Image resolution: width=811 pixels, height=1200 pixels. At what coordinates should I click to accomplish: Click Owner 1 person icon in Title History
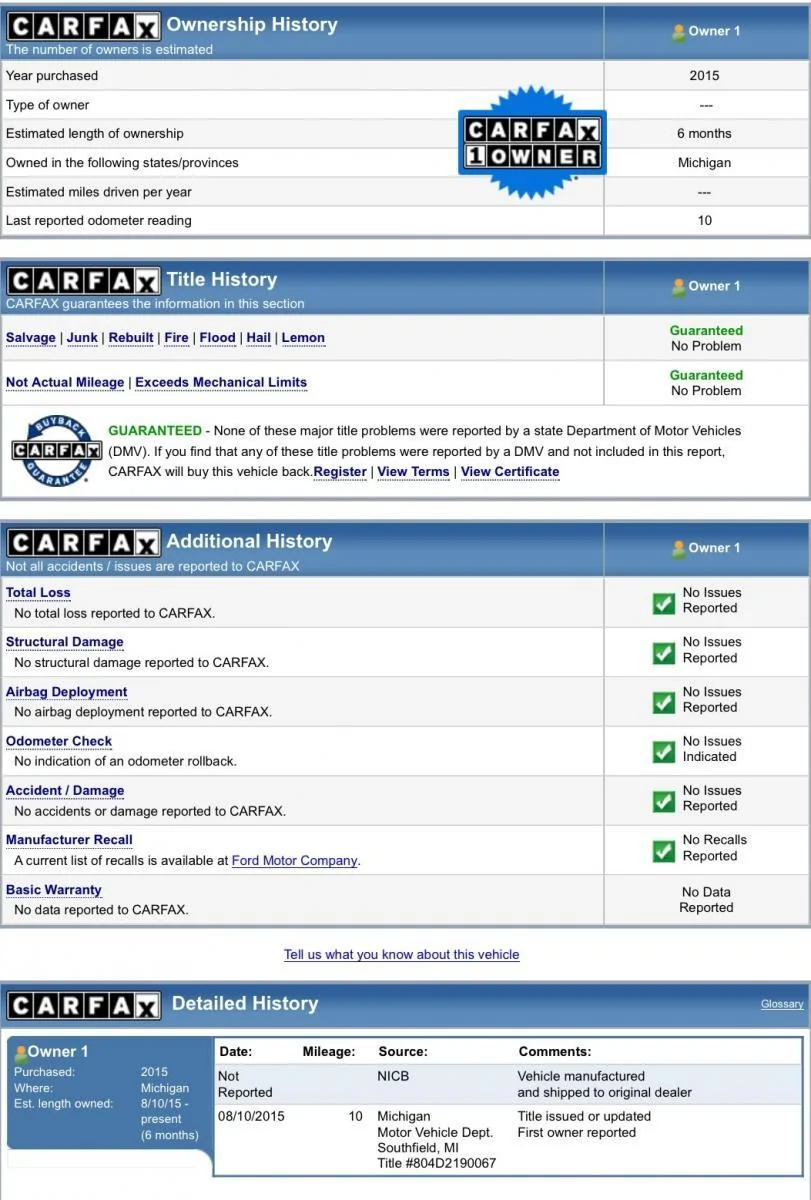pos(679,287)
